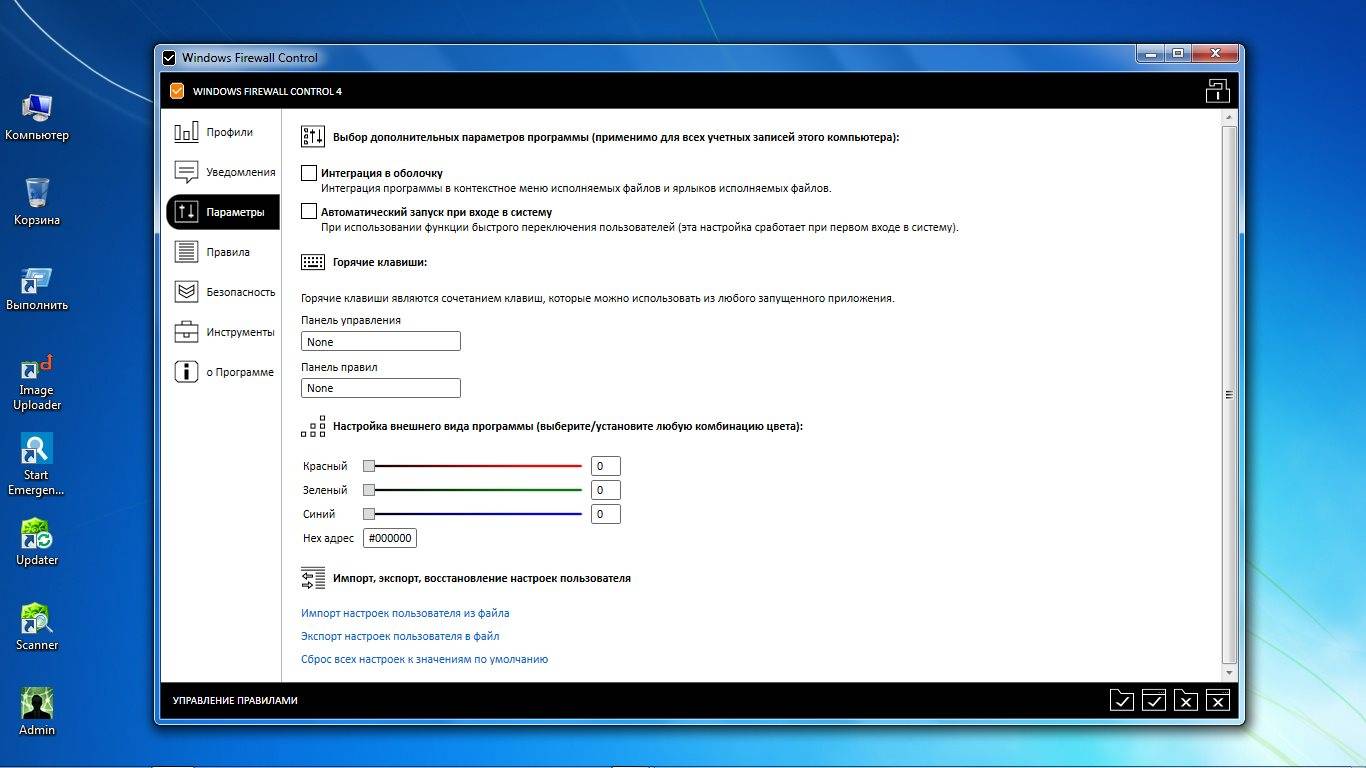
Task: Click the Admin desktop icon
Action: click(x=37, y=712)
